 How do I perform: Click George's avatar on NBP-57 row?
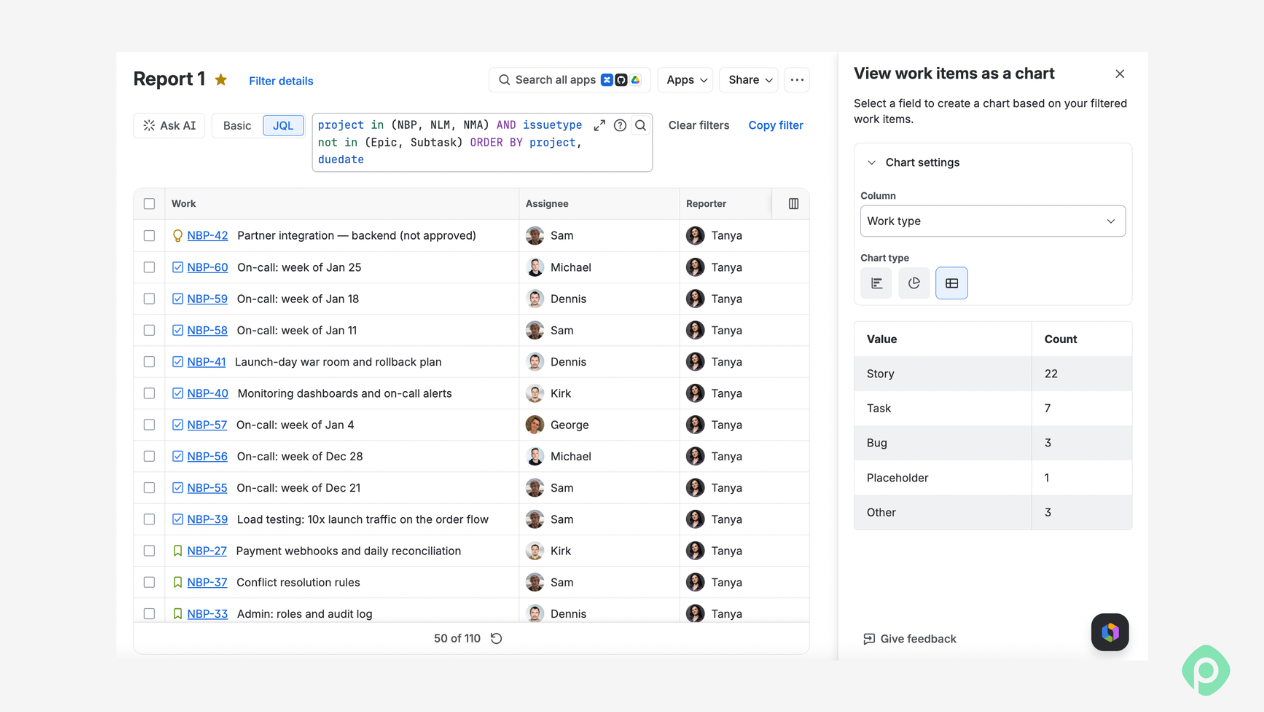point(535,425)
